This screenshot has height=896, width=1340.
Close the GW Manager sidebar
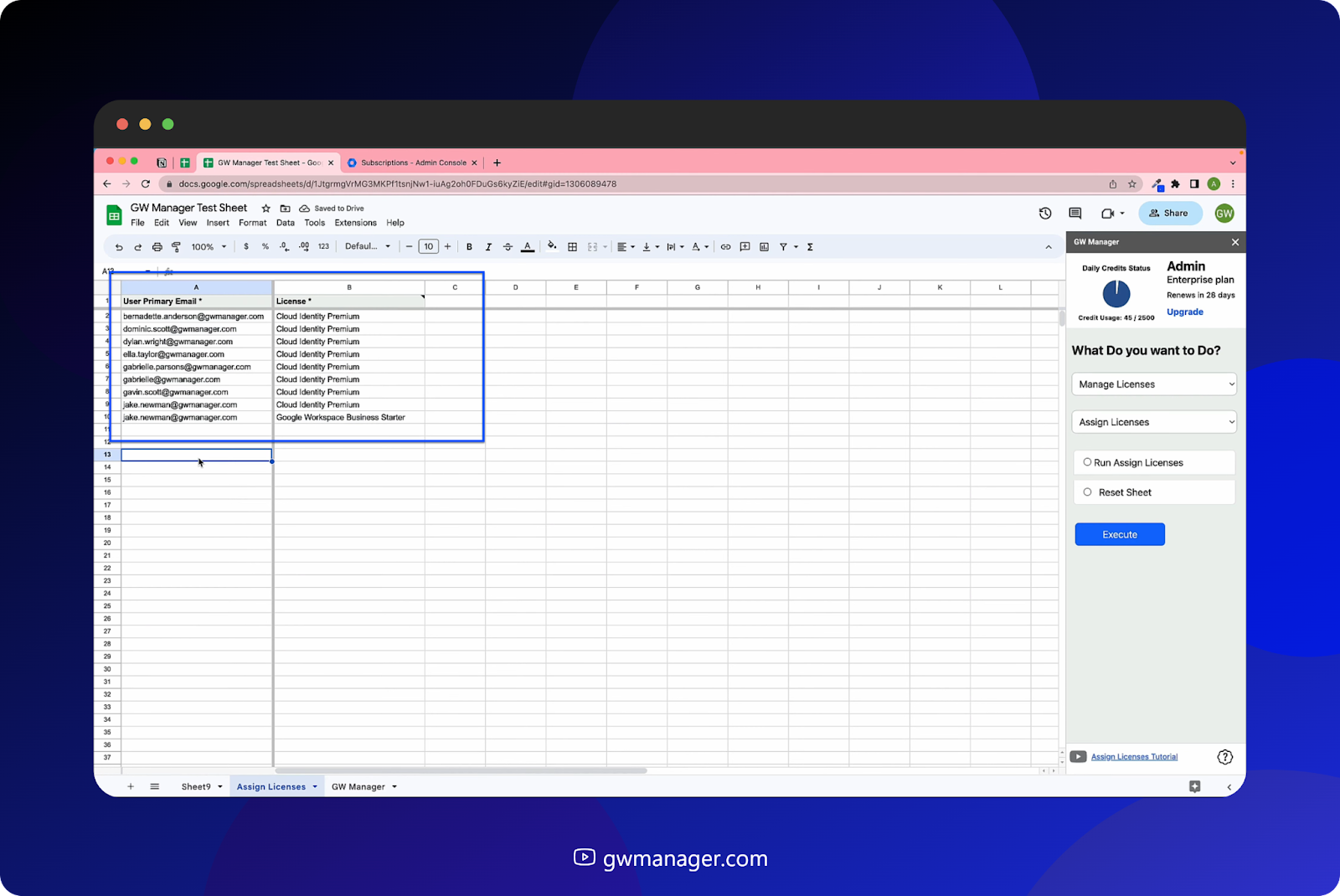(1234, 242)
